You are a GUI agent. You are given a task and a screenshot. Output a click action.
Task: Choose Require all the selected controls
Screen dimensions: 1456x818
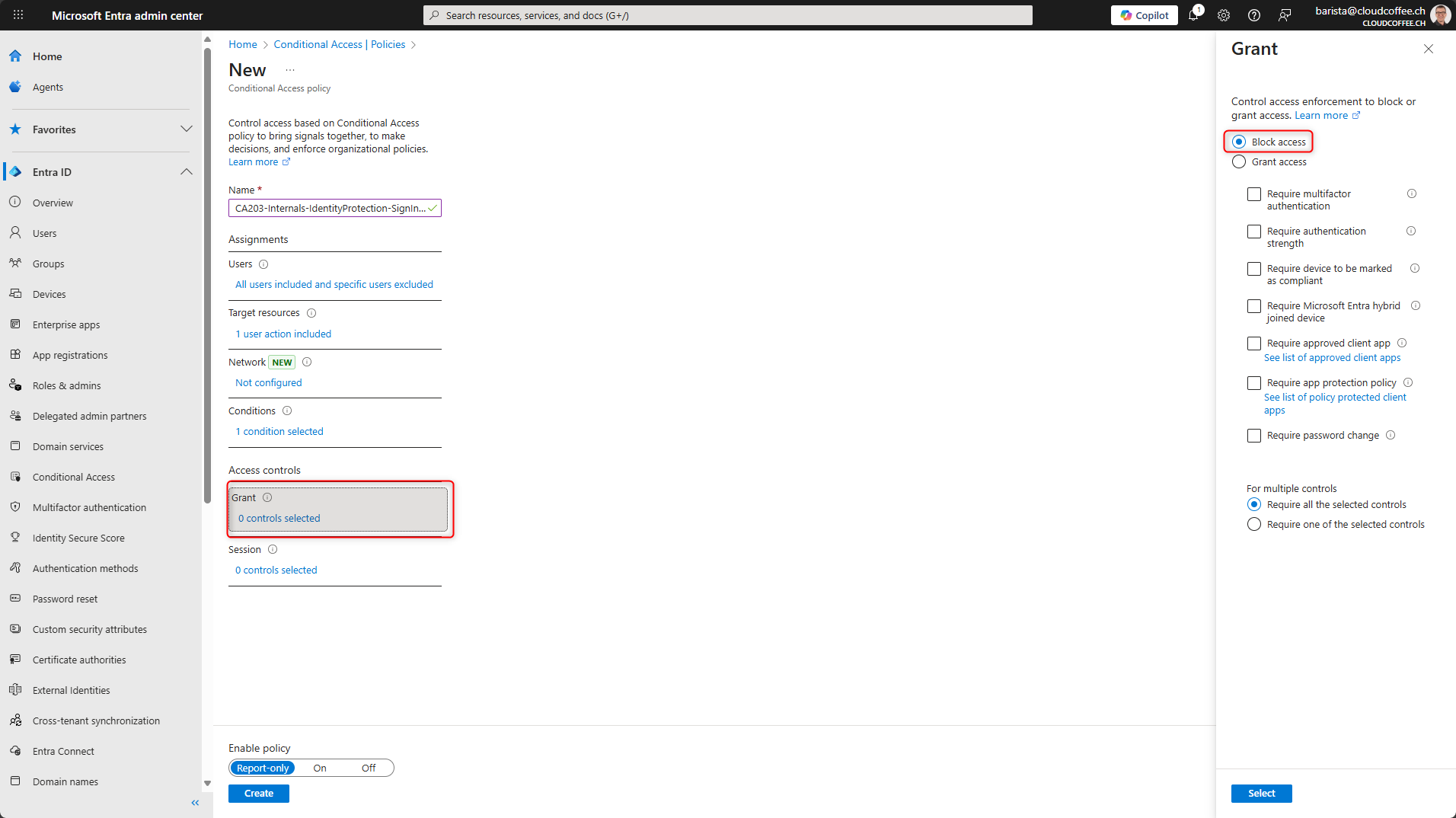point(1254,504)
